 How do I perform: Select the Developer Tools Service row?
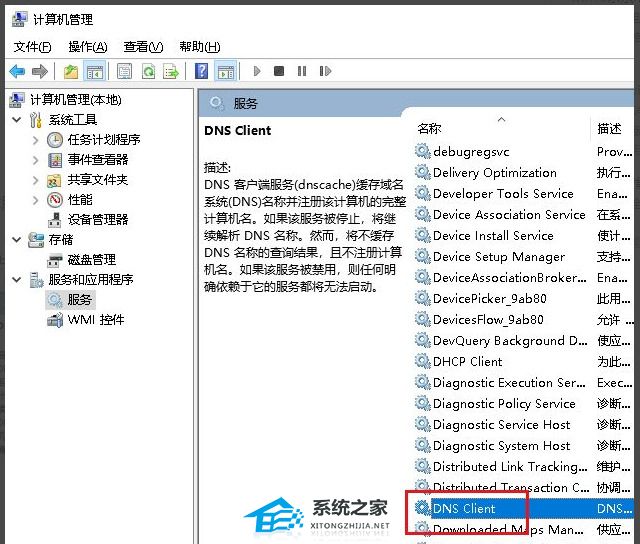pyautogui.click(x=524, y=194)
